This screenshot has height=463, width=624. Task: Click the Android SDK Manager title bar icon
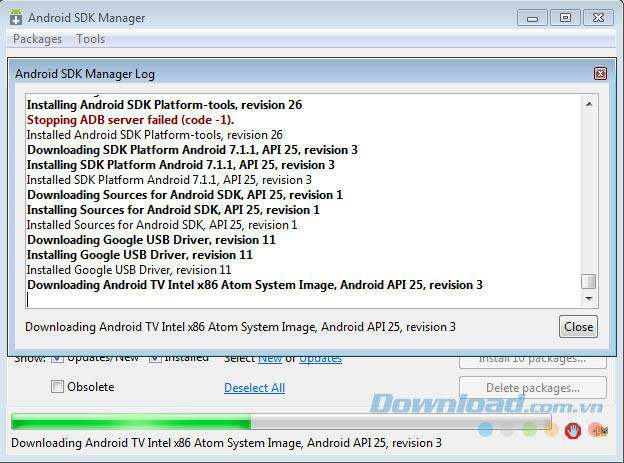[x=16, y=18]
